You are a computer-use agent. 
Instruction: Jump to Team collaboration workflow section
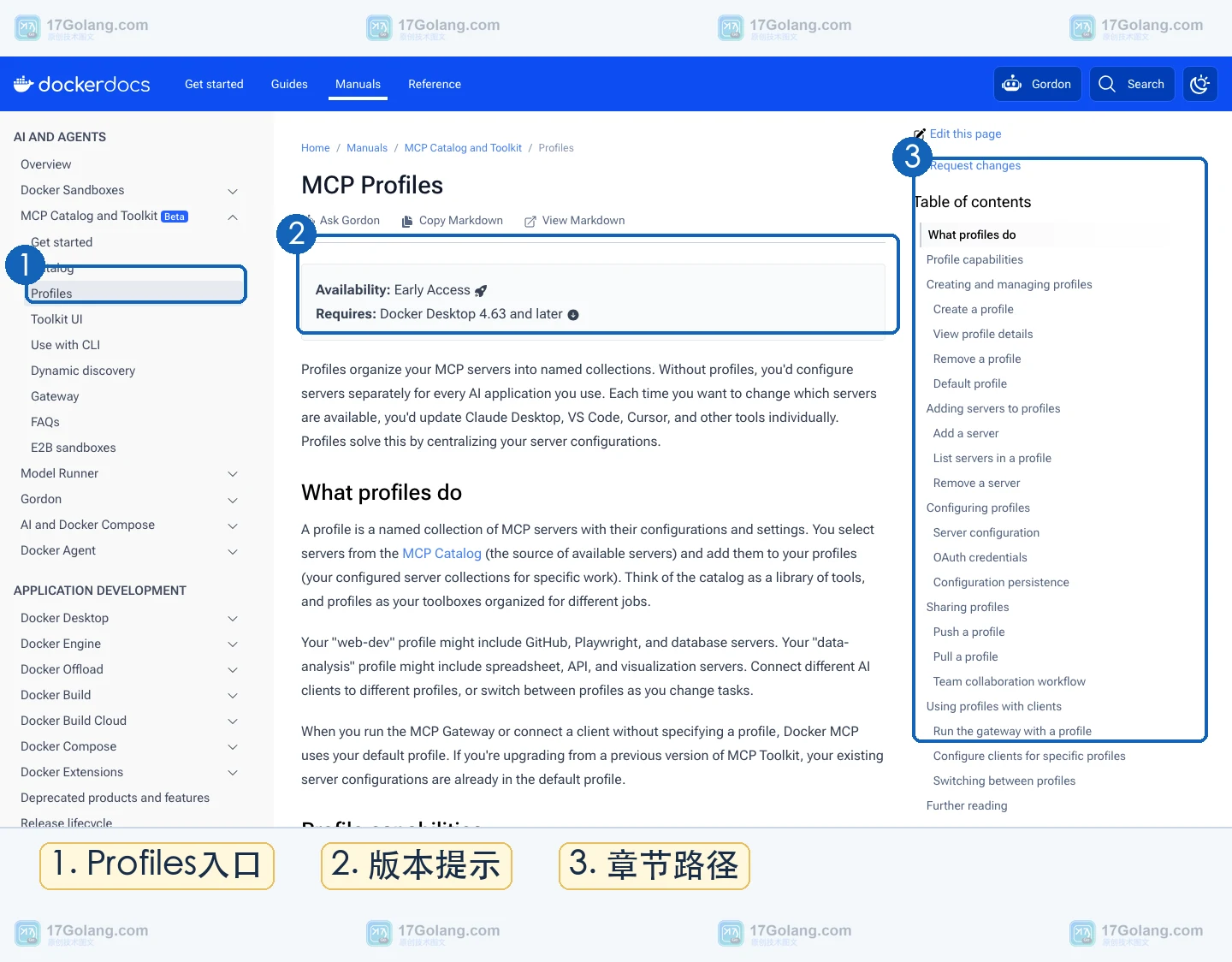pos(1010,681)
